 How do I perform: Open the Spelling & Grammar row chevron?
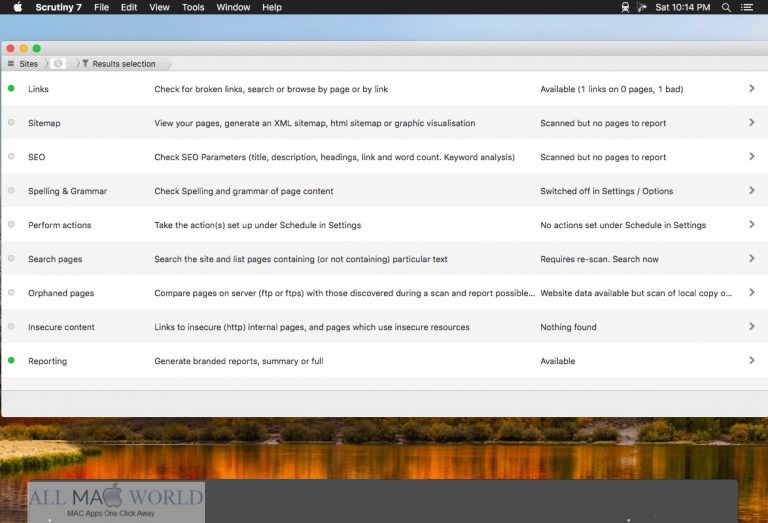[x=752, y=190]
